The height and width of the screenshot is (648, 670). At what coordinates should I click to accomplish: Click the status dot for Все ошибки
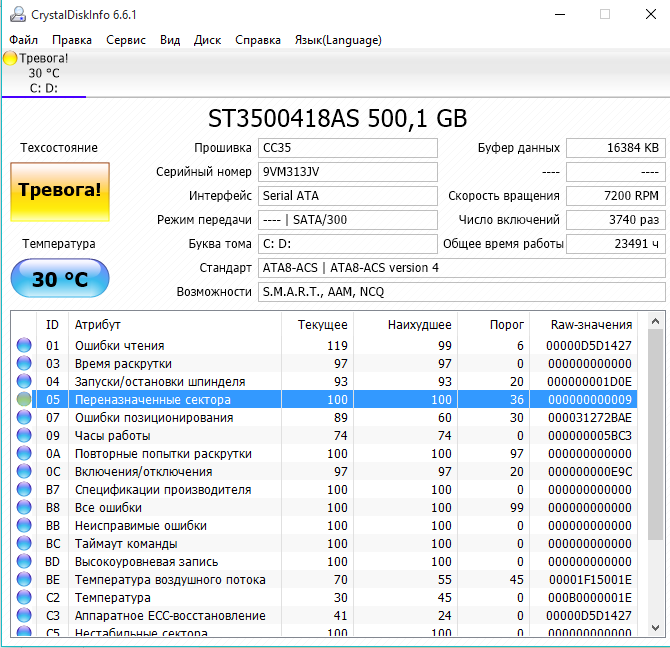[x=24, y=507]
